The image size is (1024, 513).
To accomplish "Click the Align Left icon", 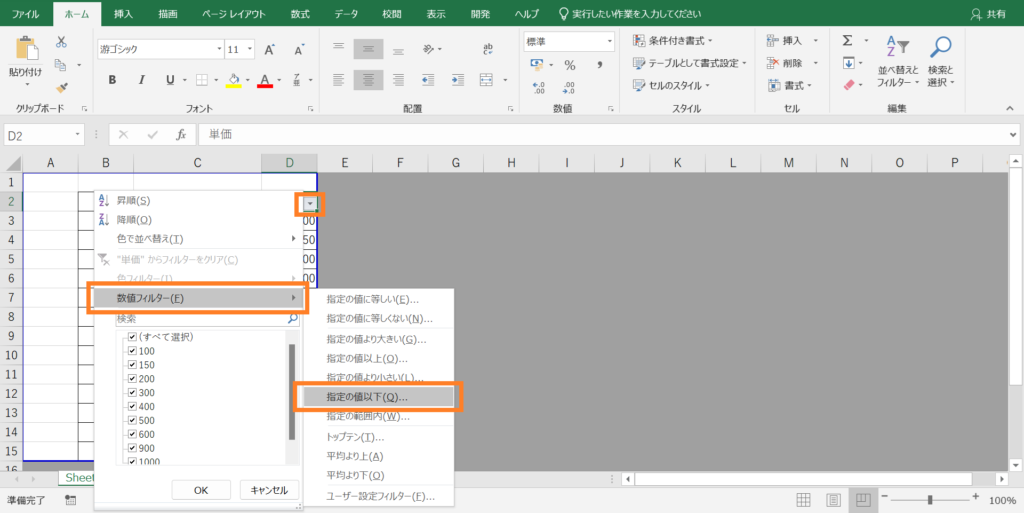I will click(x=338, y=80).
